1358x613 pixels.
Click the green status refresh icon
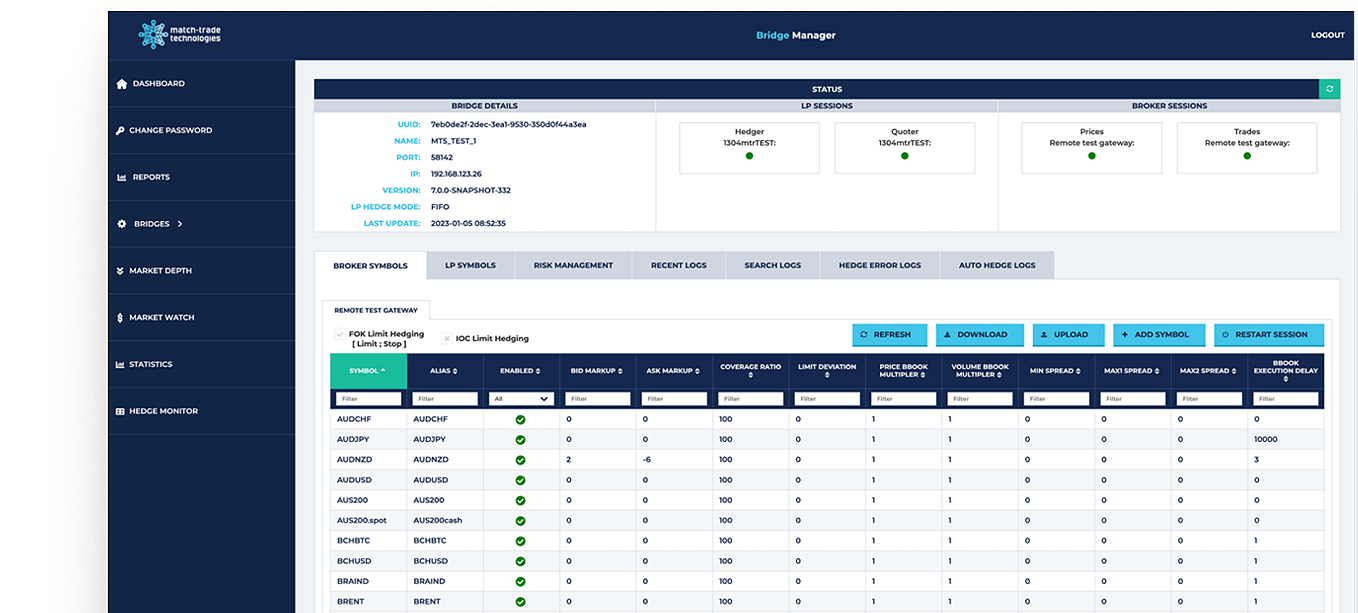point(1329,89)
